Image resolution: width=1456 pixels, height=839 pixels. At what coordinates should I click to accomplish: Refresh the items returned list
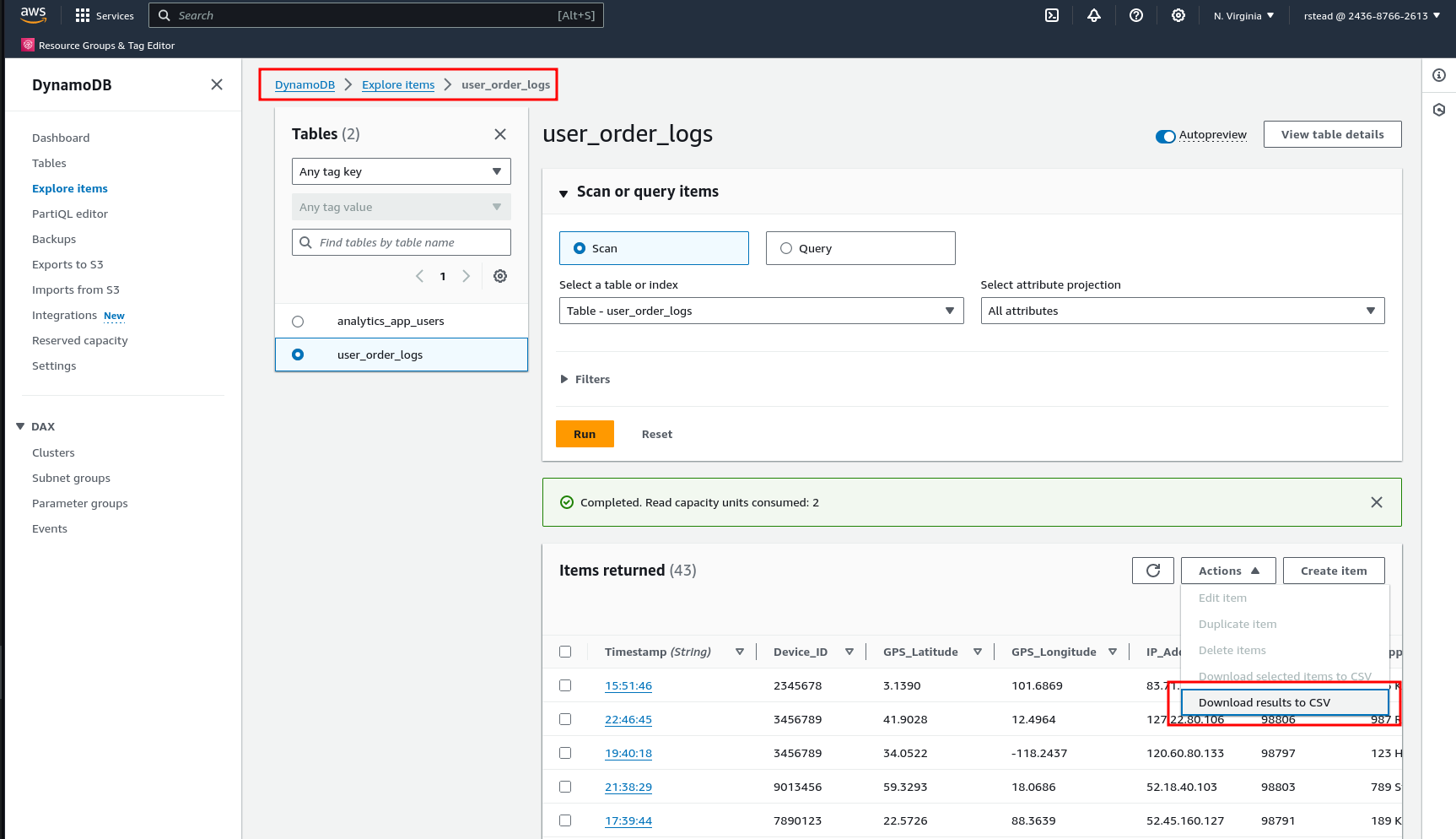tap(1152, 571)
